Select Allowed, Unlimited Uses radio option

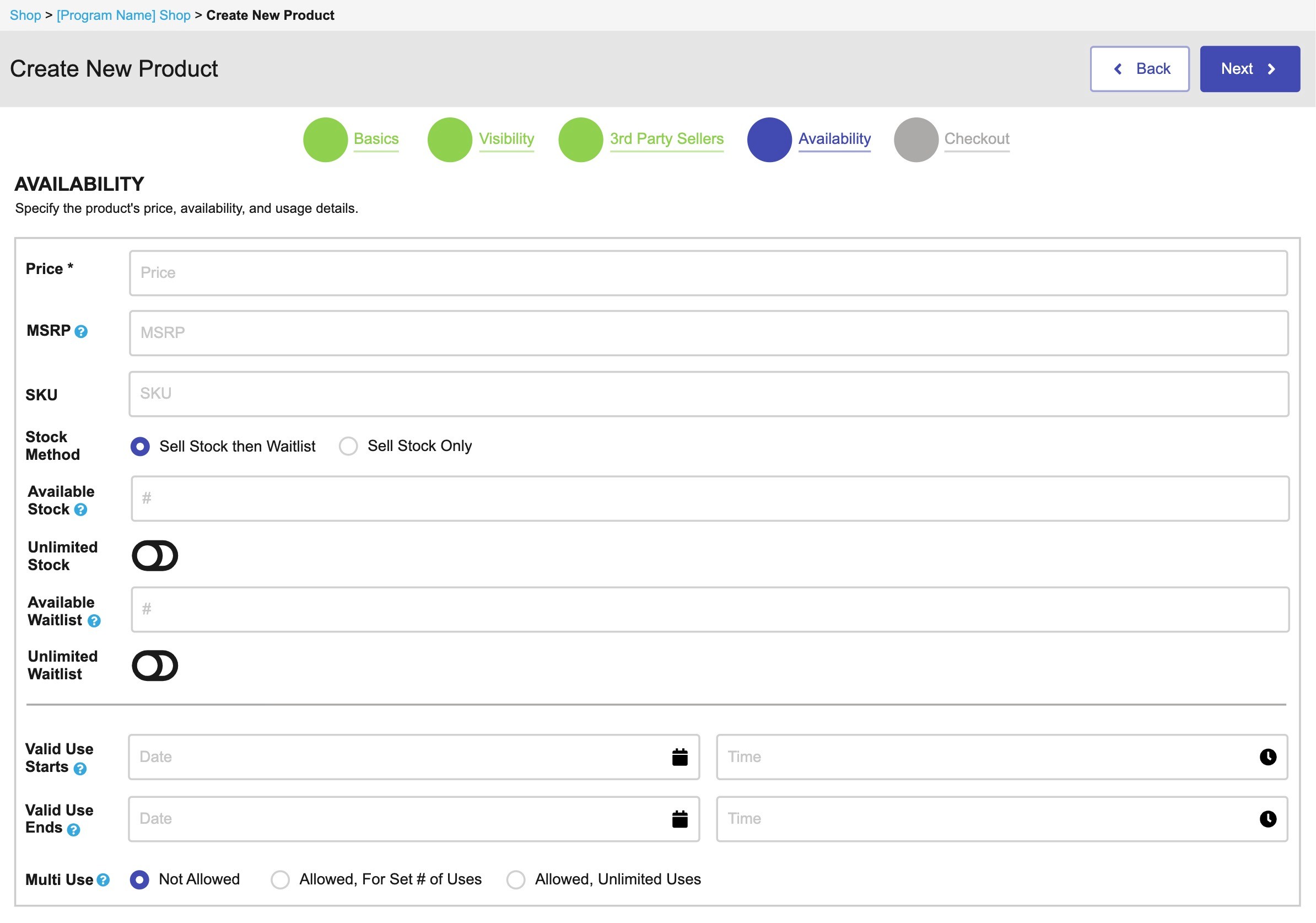(x=516, y=880)
